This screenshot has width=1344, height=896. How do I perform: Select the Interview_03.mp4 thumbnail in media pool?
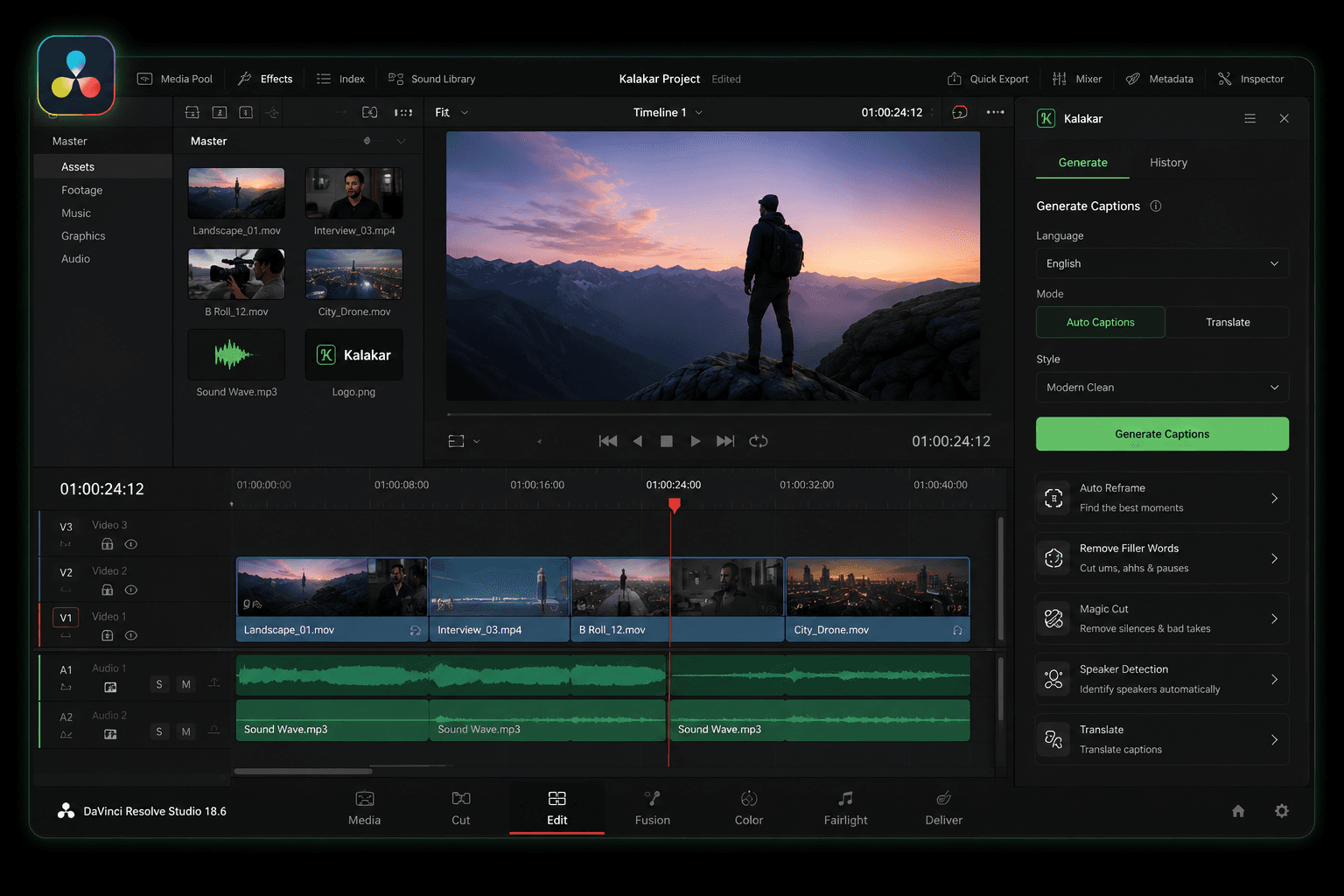tap(354, 193)
